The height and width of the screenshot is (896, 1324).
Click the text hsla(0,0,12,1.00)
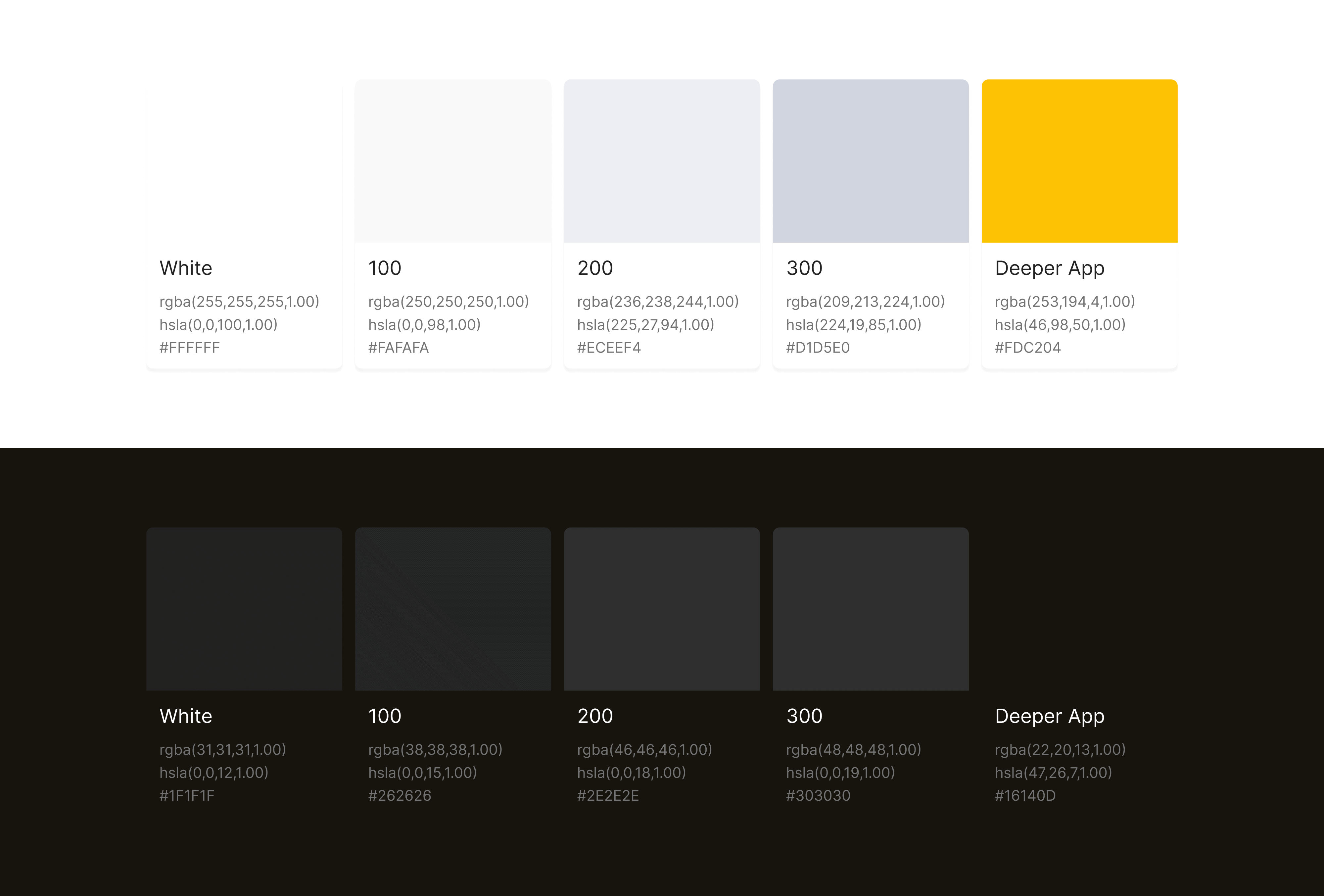(x=213, y=773)
